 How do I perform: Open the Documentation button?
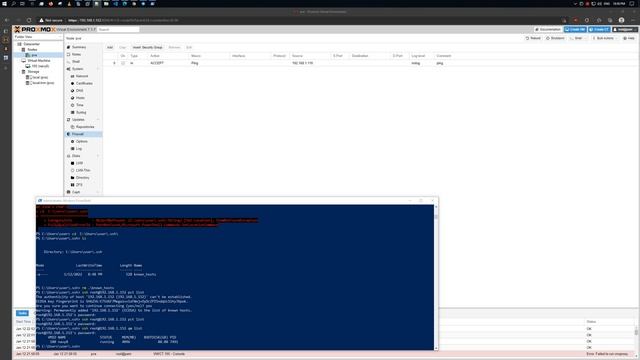pyautogui.click(x=548, y=30)
